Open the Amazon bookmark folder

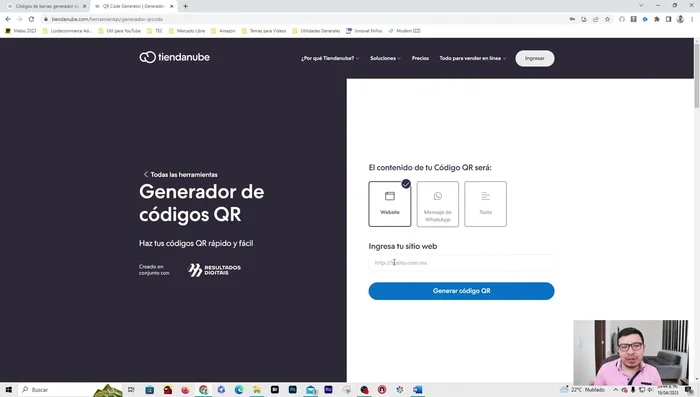223,31
